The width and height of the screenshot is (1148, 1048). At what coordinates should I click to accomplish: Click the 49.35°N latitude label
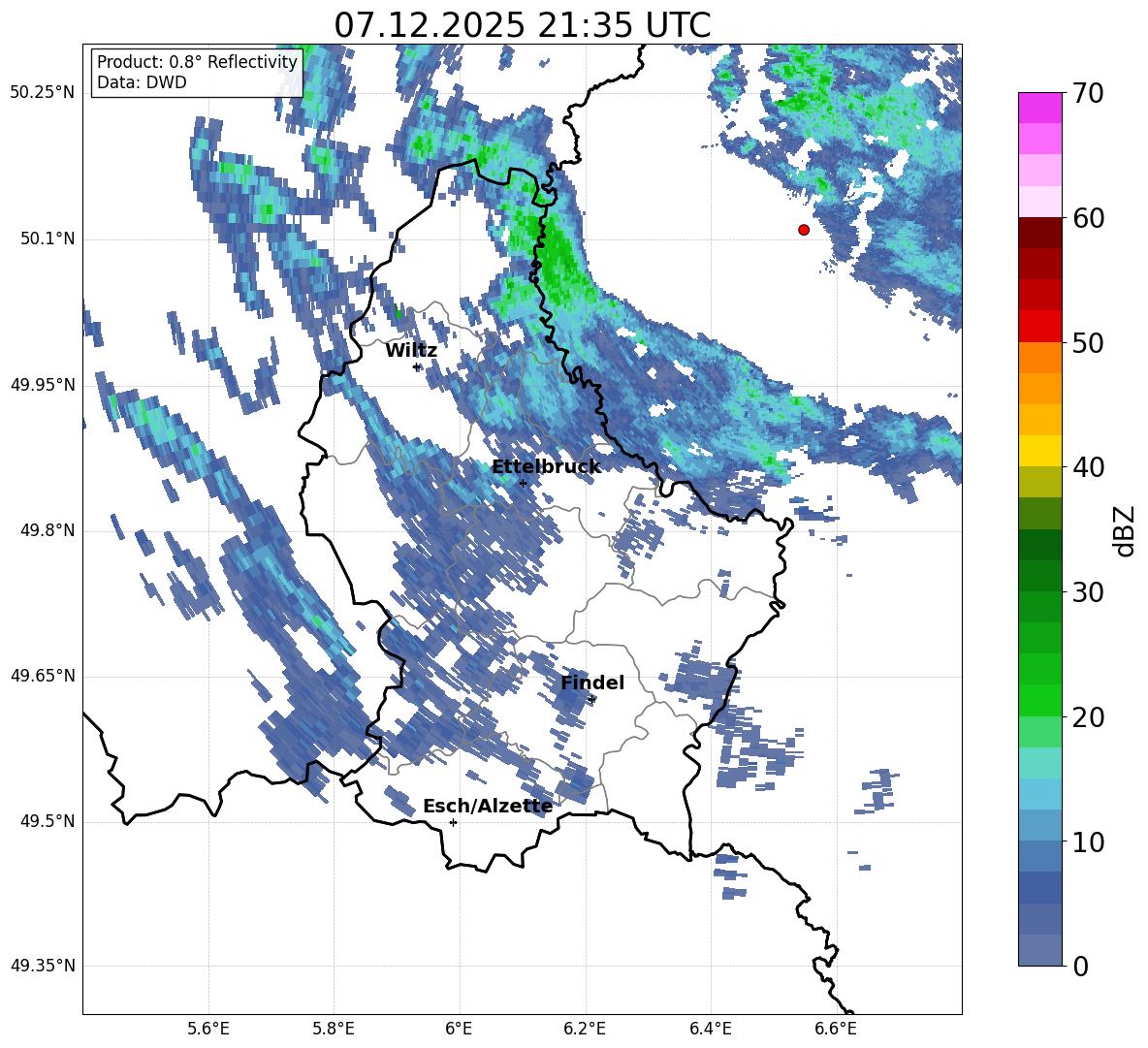42,966
